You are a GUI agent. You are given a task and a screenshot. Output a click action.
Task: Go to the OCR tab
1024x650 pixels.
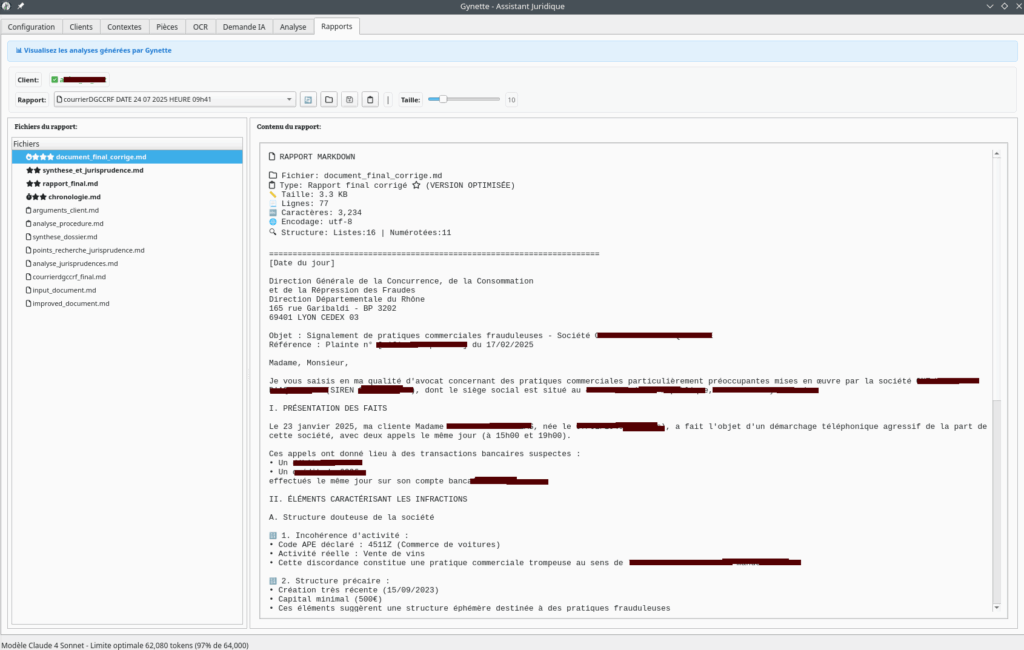pyautogui.click(x=200, y=27)
